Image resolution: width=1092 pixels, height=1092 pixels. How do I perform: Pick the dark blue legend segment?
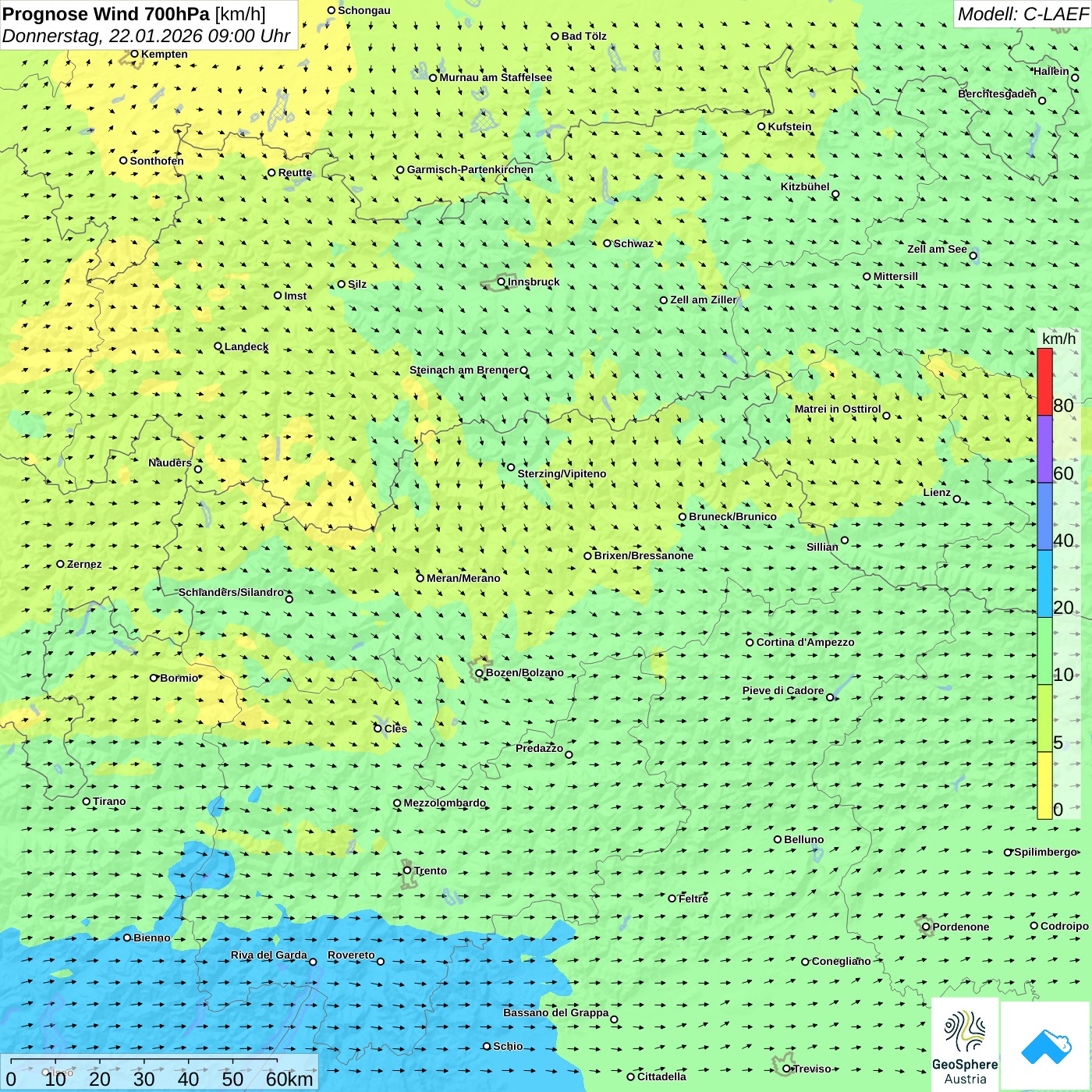pyautogui.click(x=1044, y=517)
